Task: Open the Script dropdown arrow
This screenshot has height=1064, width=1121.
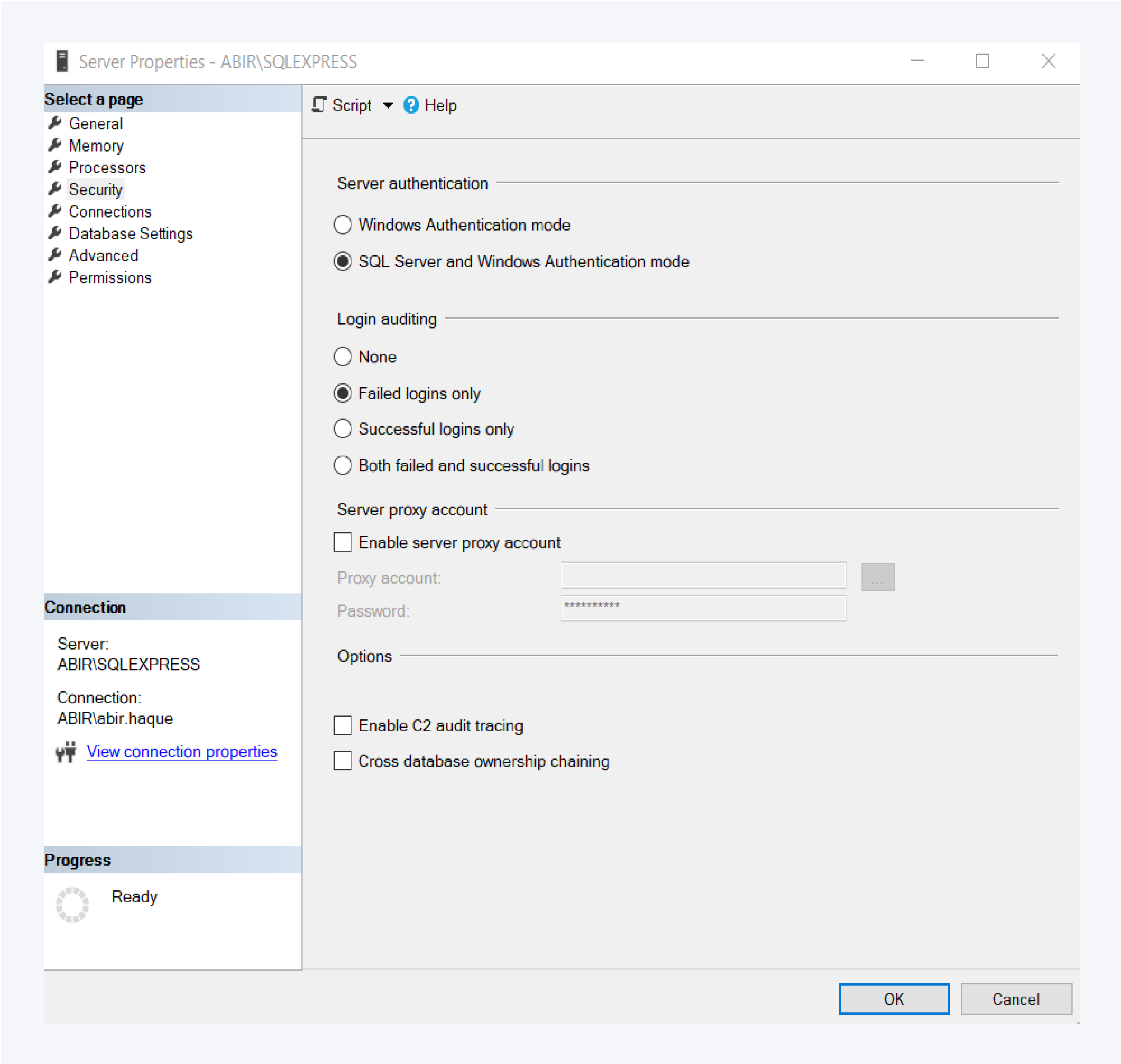Action: point(389,105)
